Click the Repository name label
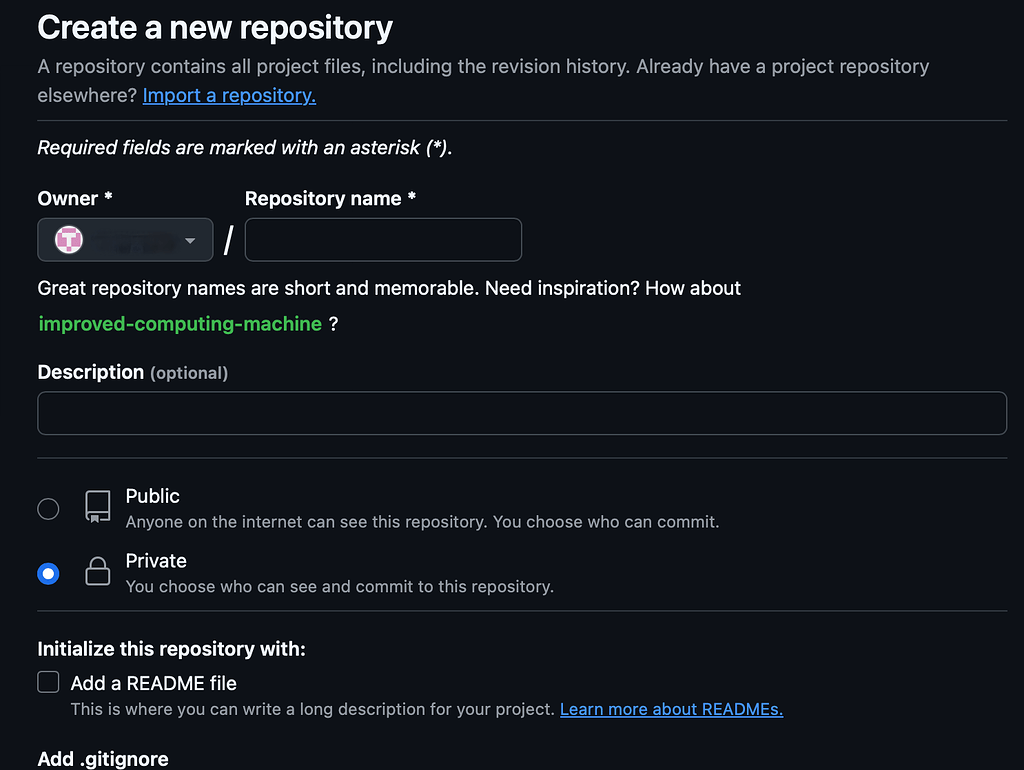The image size is (1024, 770). click(x=330, y=199)
